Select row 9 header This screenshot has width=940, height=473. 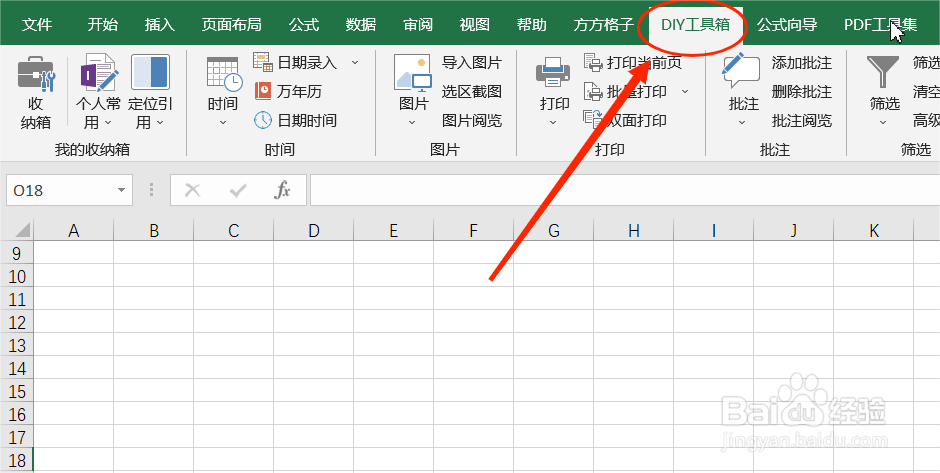pyautogui.click(x=17, y=253)
